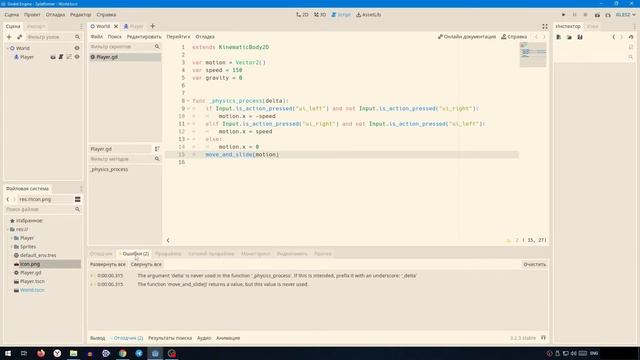Open the Перейти к menu in script editor

[x=178, y=37]
